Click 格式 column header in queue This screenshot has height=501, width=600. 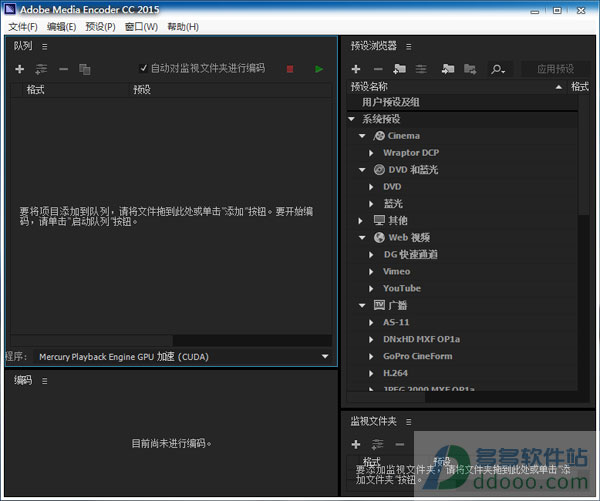tap(35, 90)
